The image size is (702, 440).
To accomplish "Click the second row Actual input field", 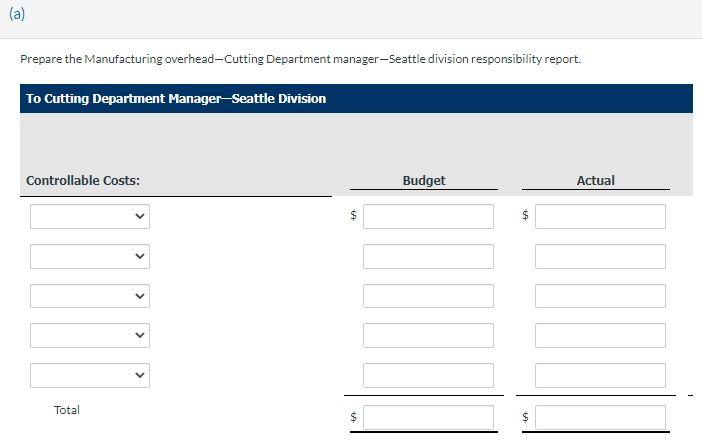I will [600, 256].
